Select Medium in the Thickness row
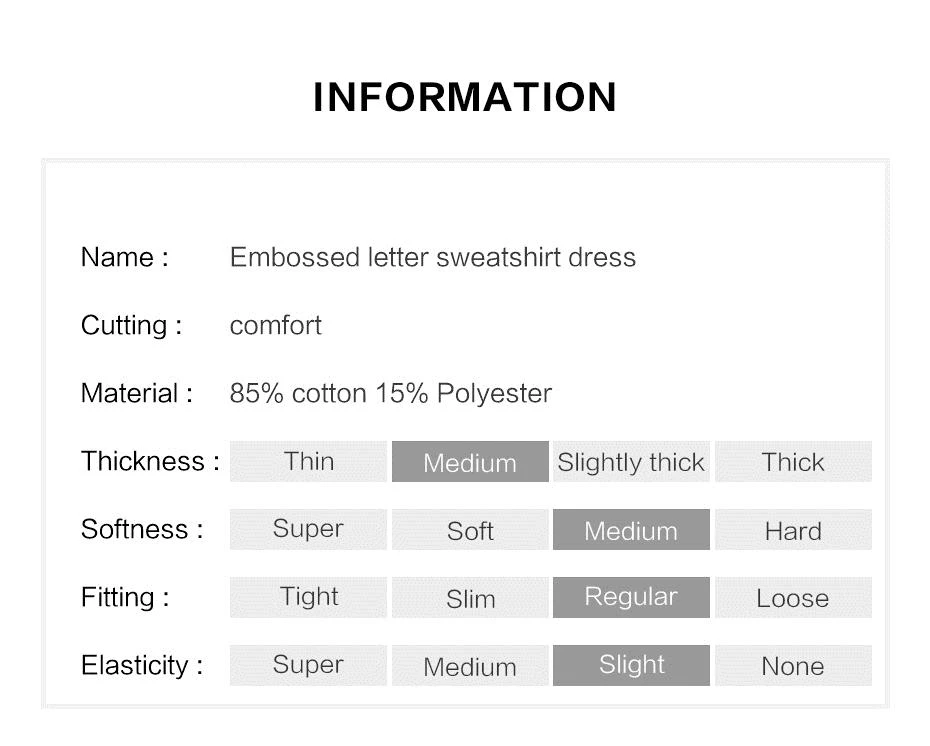Image resolution: width=930 pixels, height=746 pixels. [x=470, y=461]
